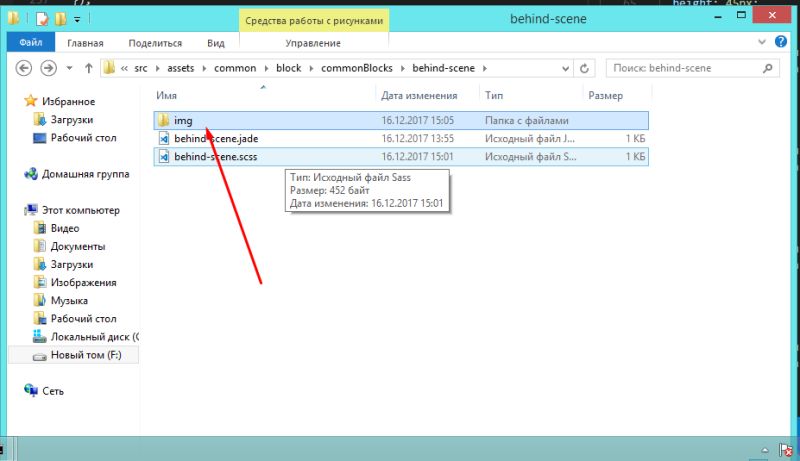The height and width of the screenshot is (461, 800).
Task: Open Локальный диск in navigation pane
Action: pyautogui.click(x=94, y=337)
